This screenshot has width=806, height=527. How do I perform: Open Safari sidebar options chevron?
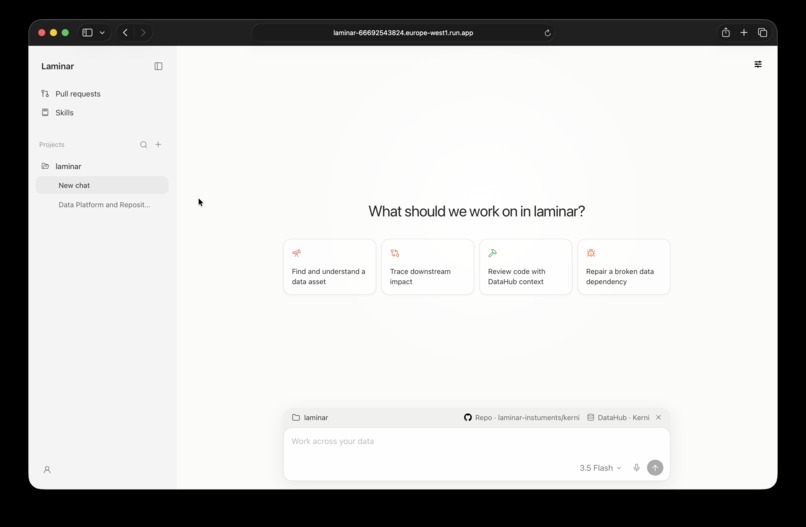[102, 32]
